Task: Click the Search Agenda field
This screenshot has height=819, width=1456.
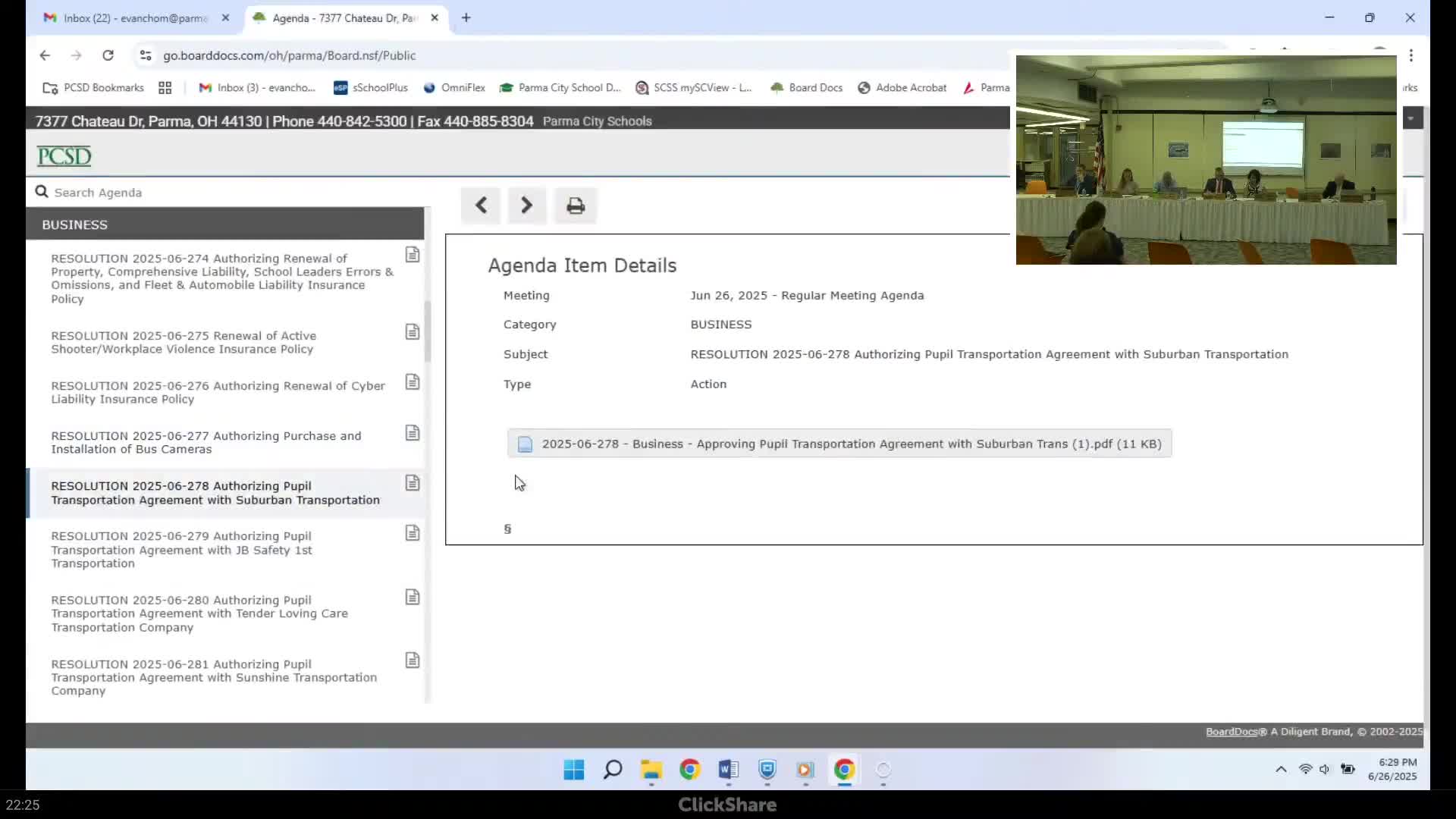Action: [227, 193]
